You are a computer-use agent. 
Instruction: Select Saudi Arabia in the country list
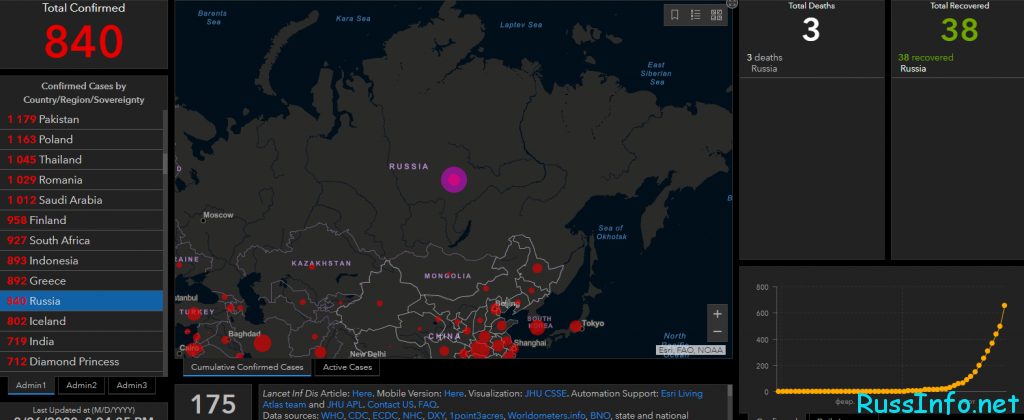click(x=82, y=200)
